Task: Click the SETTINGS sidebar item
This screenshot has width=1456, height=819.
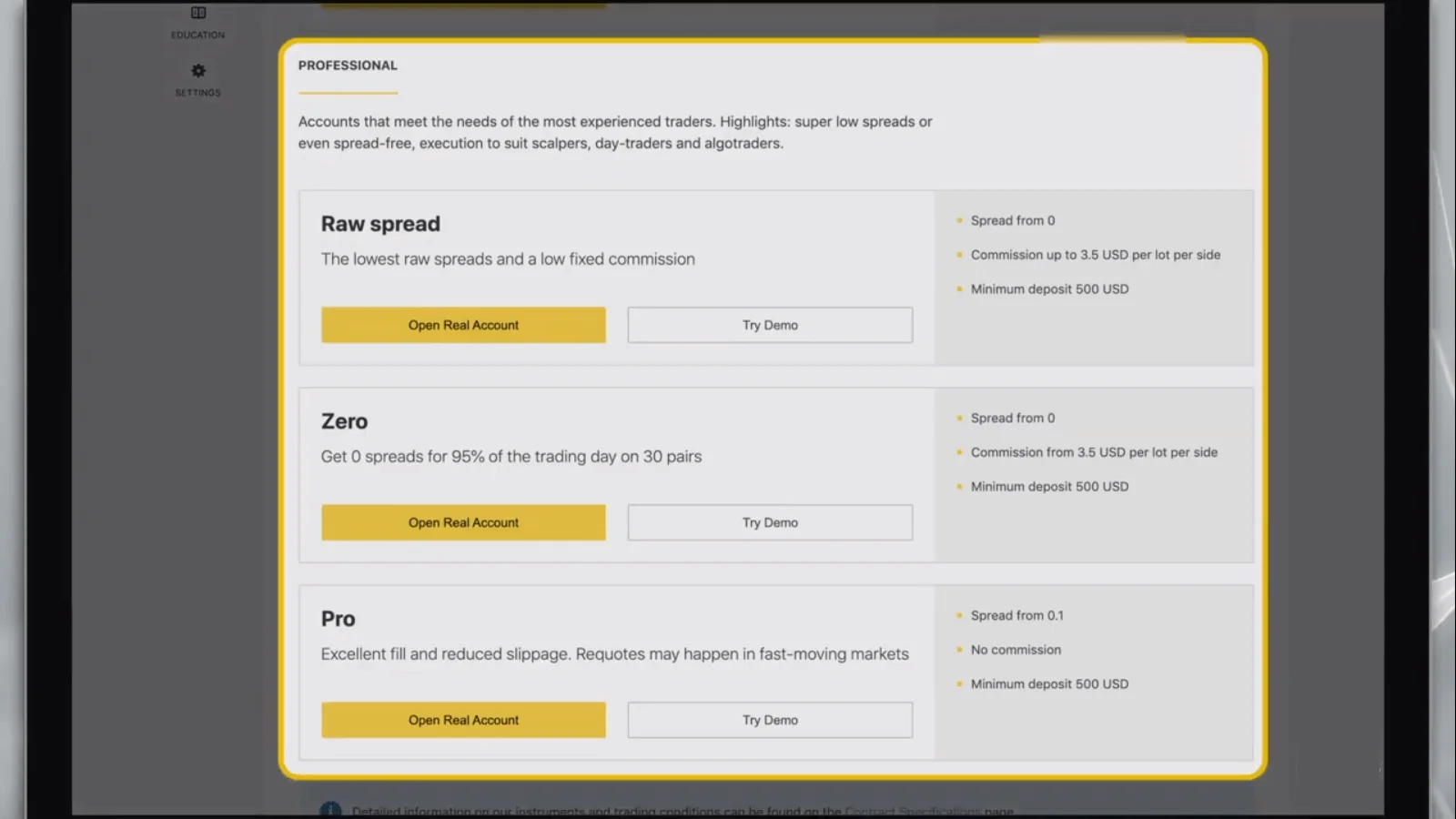Action: [197, 92]
